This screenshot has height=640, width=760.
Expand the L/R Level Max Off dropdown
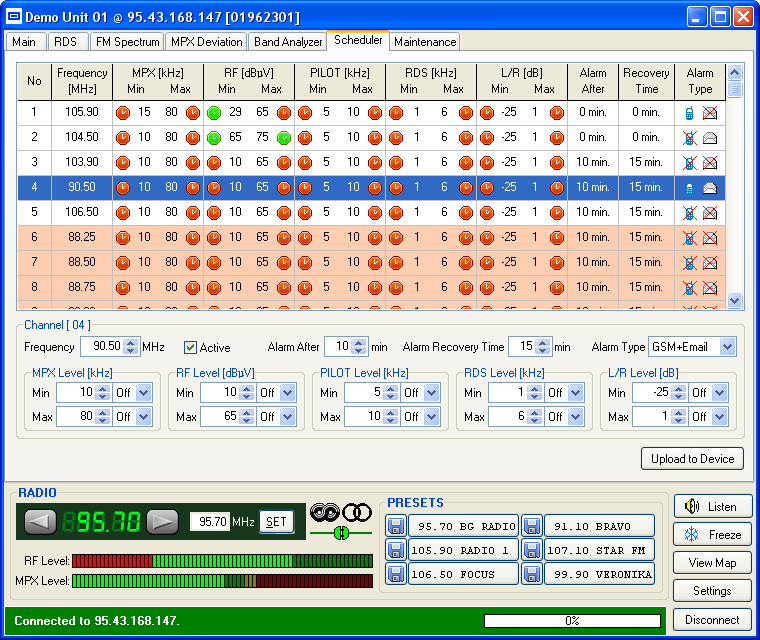720,417
